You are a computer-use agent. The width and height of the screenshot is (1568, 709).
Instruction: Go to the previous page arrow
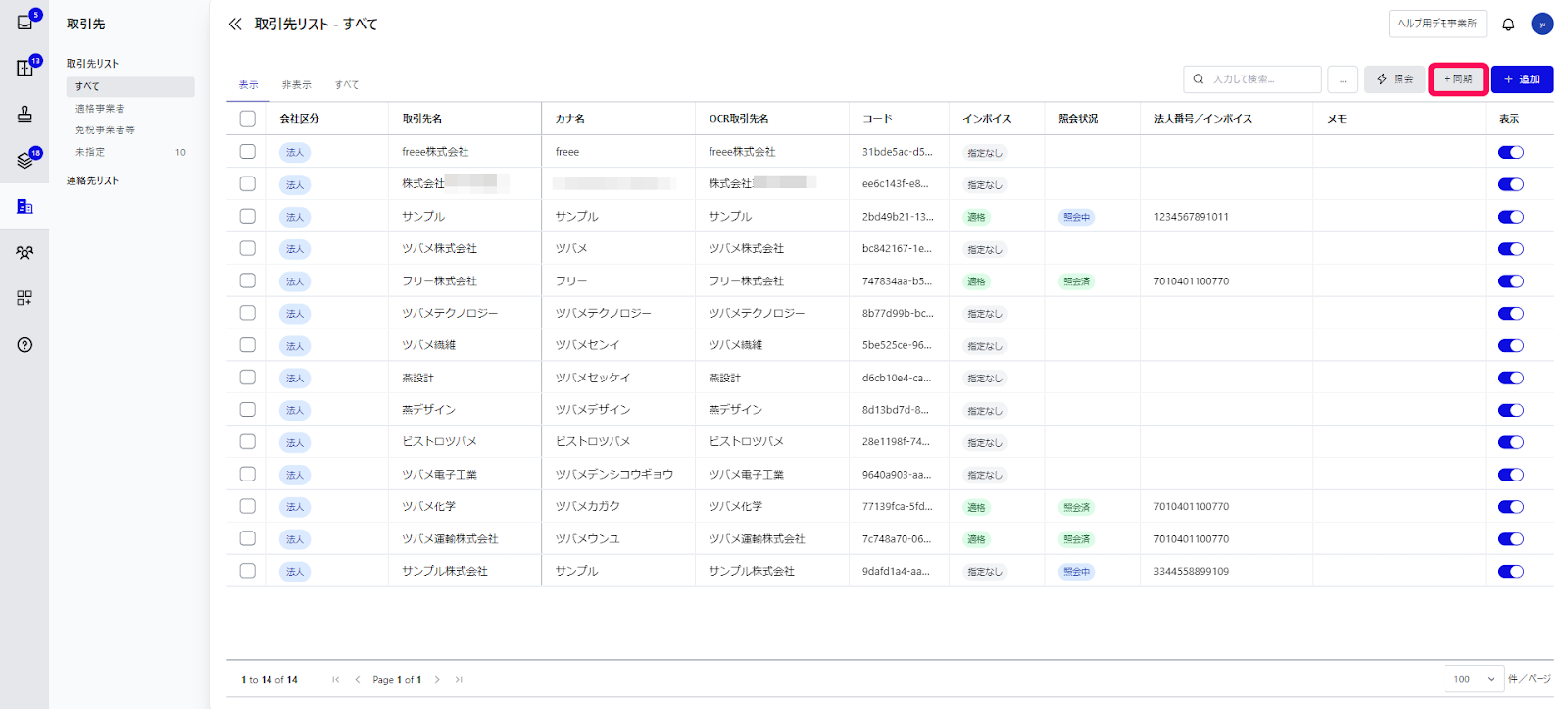(358, 679)
